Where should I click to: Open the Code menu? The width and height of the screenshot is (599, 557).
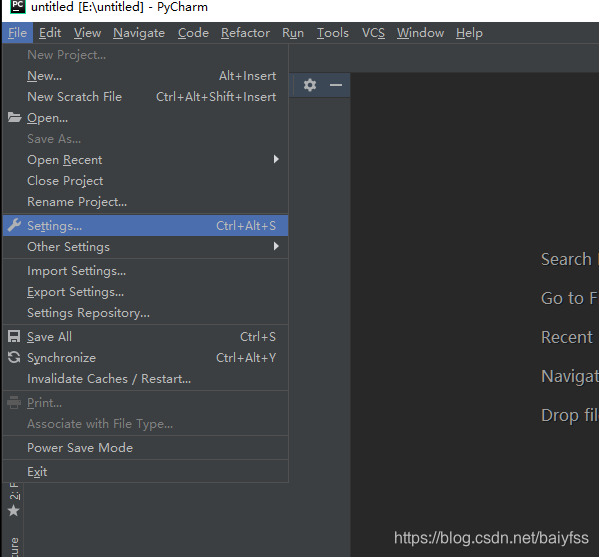[193, 33]
